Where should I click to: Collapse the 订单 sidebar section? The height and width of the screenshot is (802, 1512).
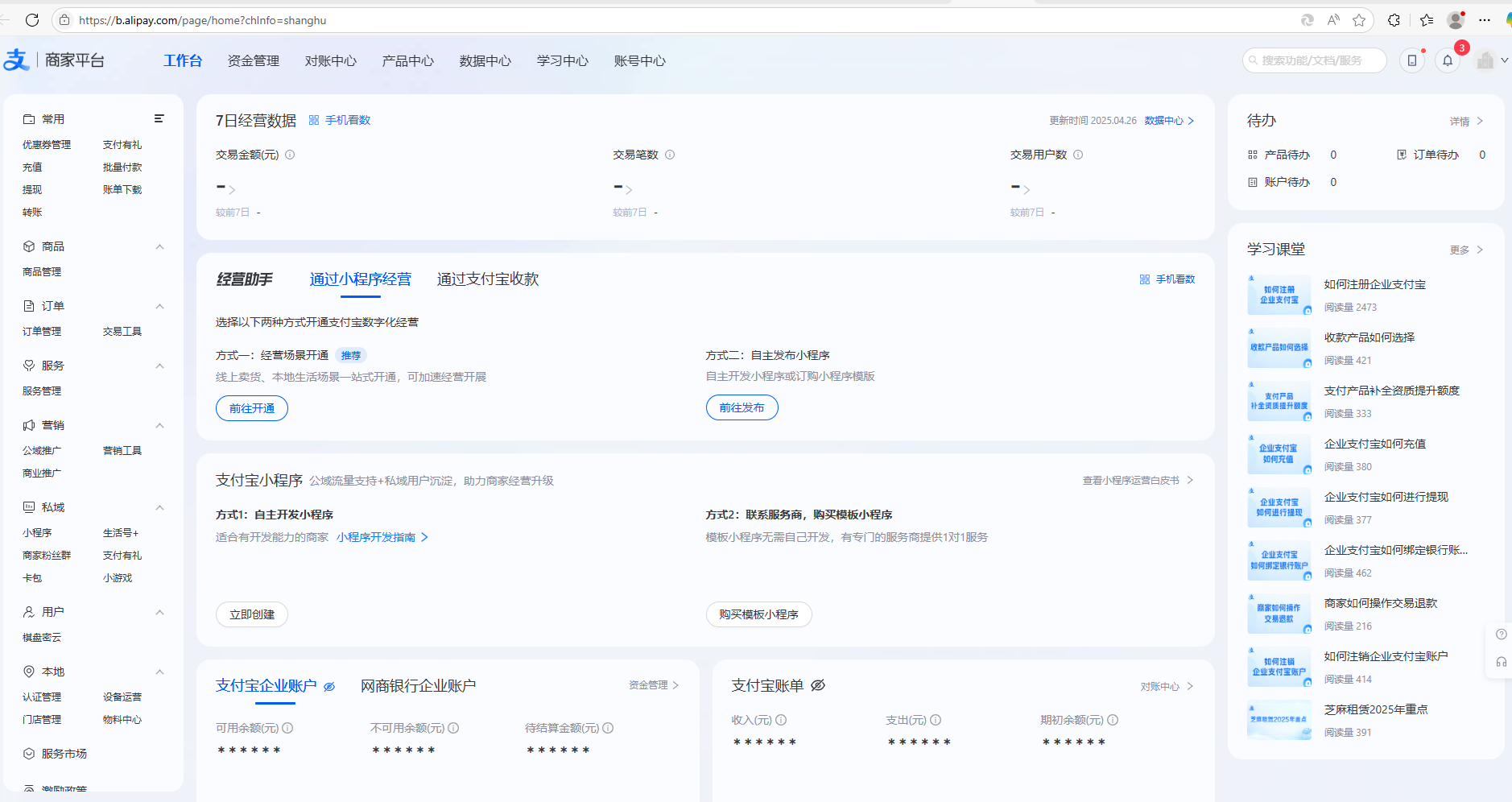coord(159,306)
